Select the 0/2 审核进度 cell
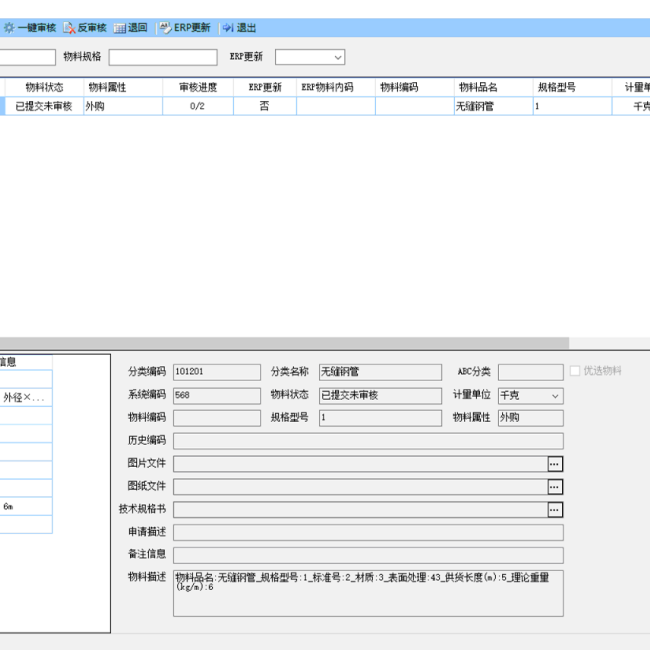 coord(198,106)
